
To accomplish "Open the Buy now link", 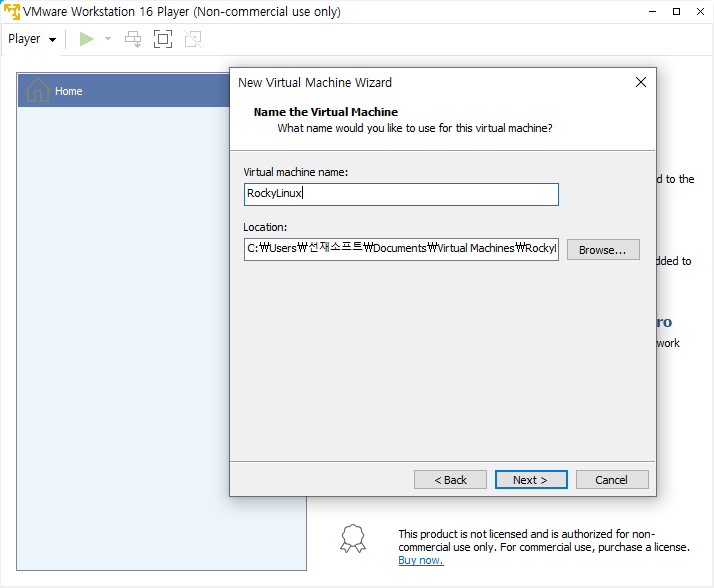I will pos(421,560).
